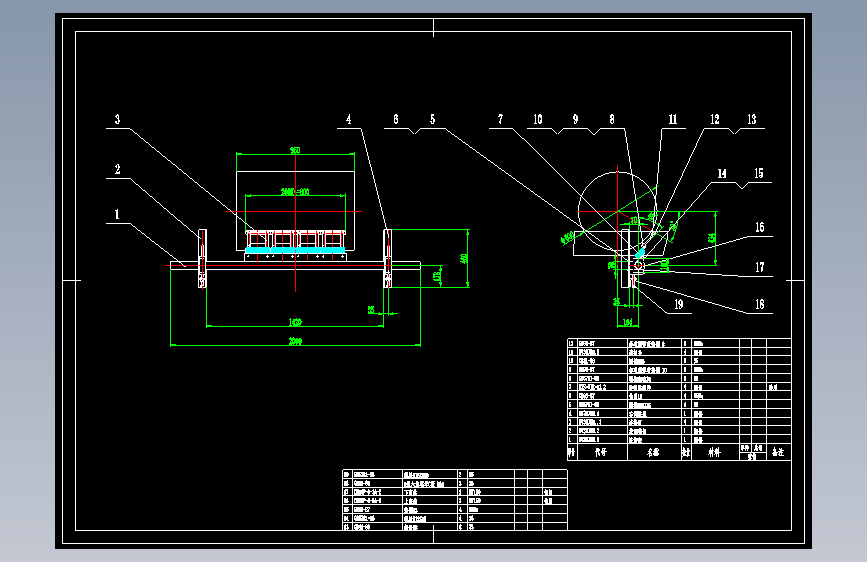Pick the 460 vertical dimension text
Viewport: 867px width, 562px height.
pos(464,258)
